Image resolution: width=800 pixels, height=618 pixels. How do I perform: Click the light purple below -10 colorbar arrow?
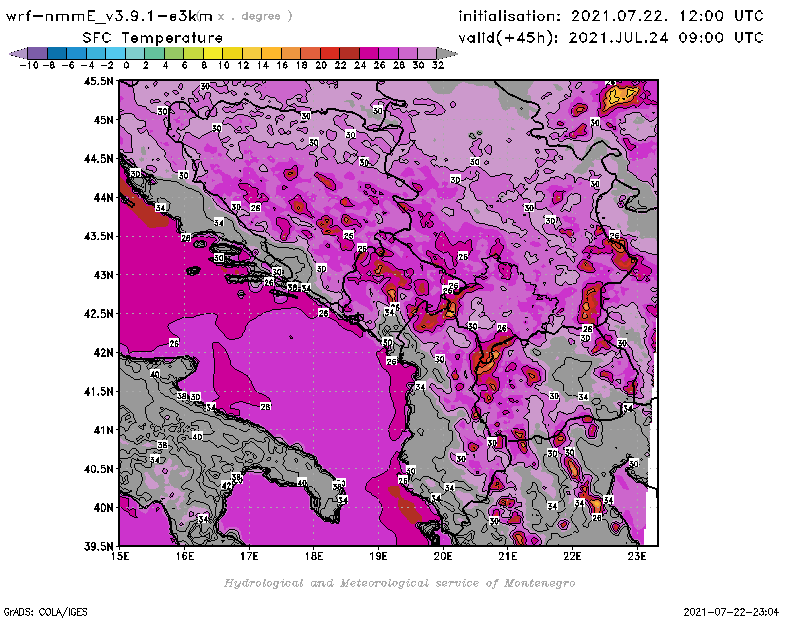18,53
